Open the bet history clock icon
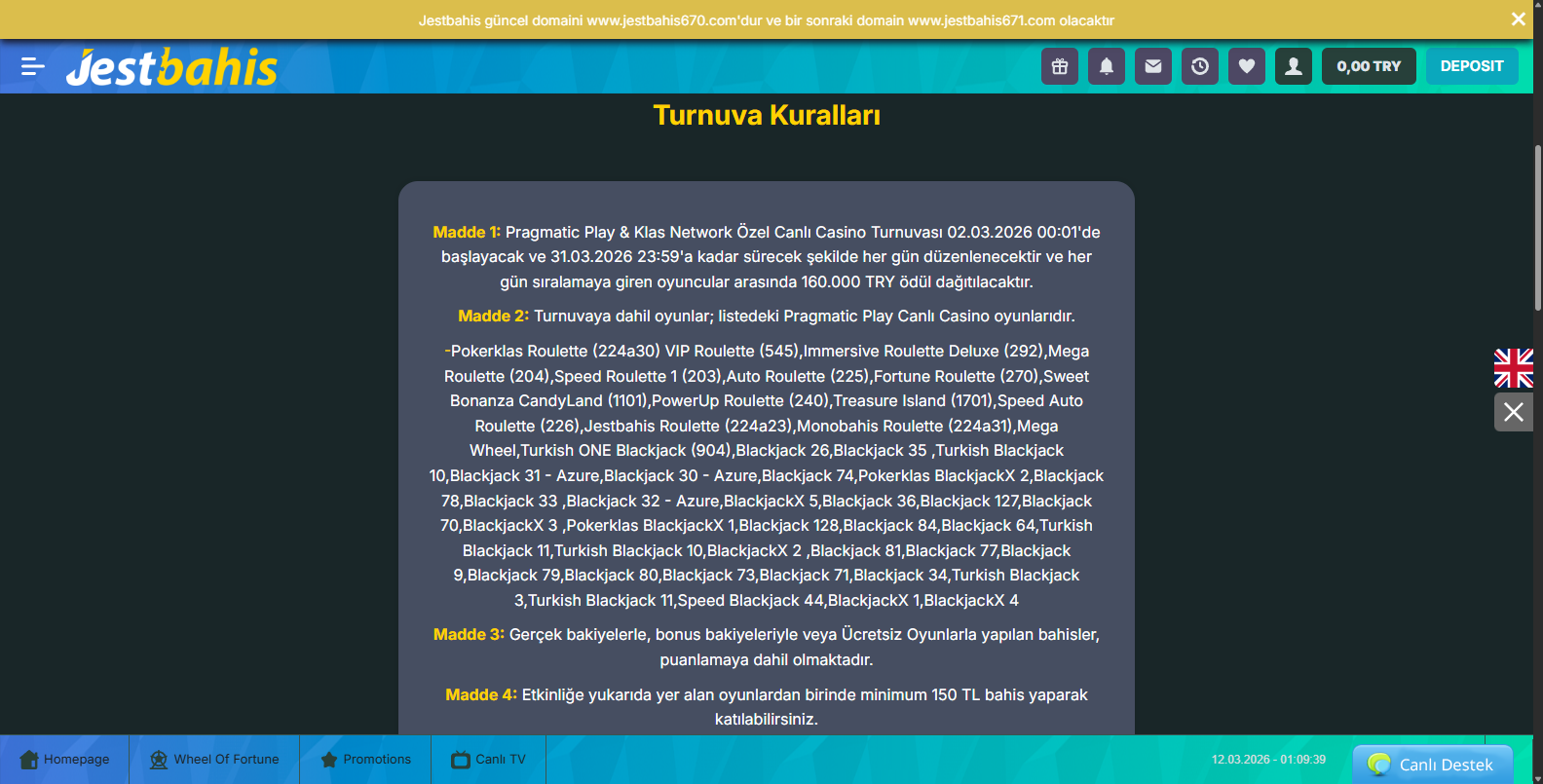Image resolution: width=1543 pixels, height=784 pixels. point(1200,66)
